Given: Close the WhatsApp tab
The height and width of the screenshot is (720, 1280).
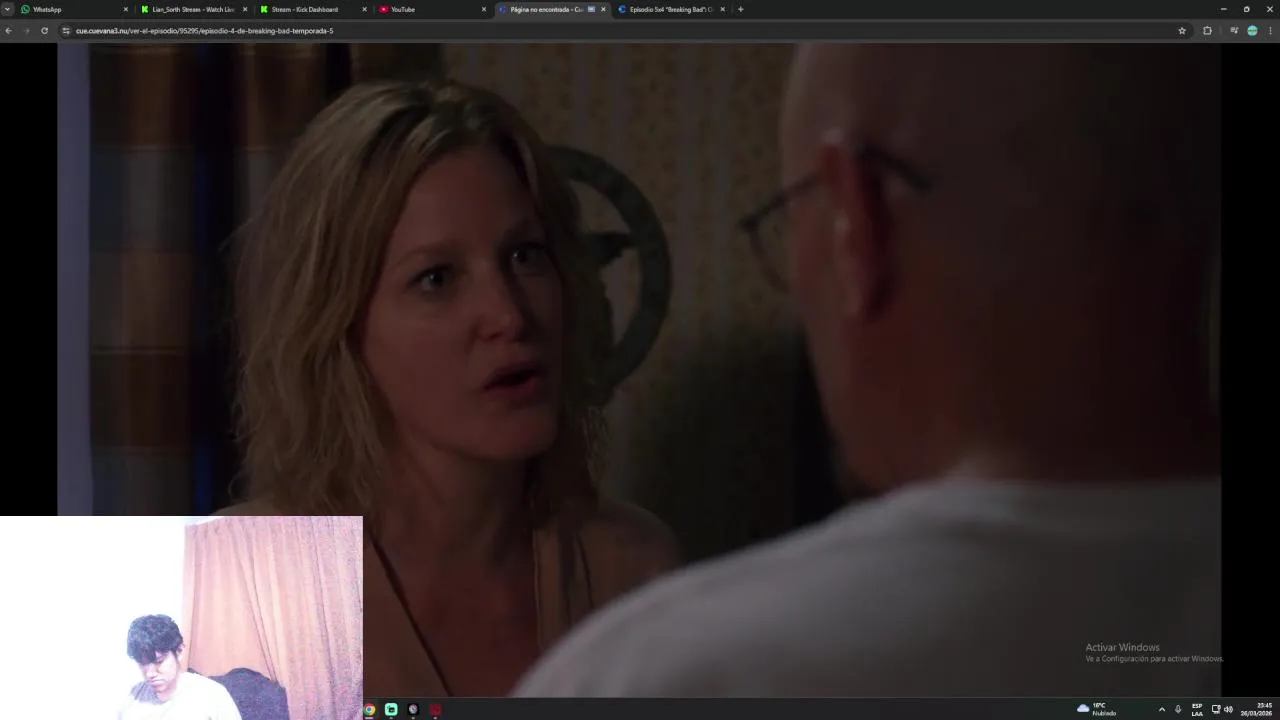Looking at the screenshot, I should coord(126,9).
